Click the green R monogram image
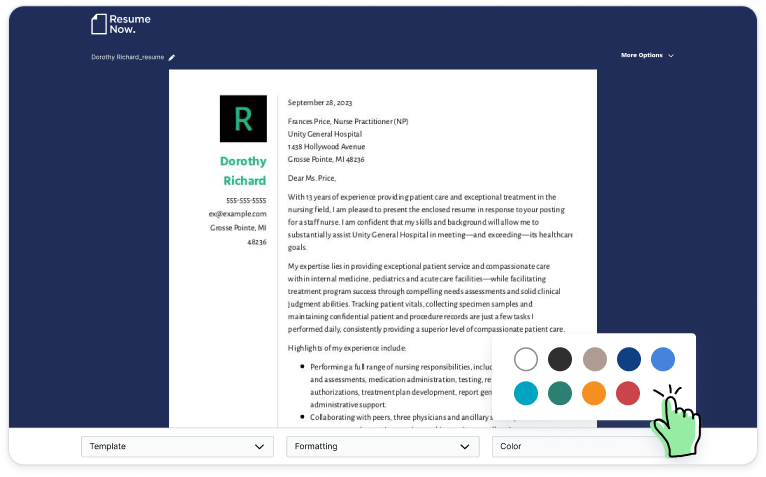This screenshot has height=477, width=766. pyautogui.click(x=243, y=119)
